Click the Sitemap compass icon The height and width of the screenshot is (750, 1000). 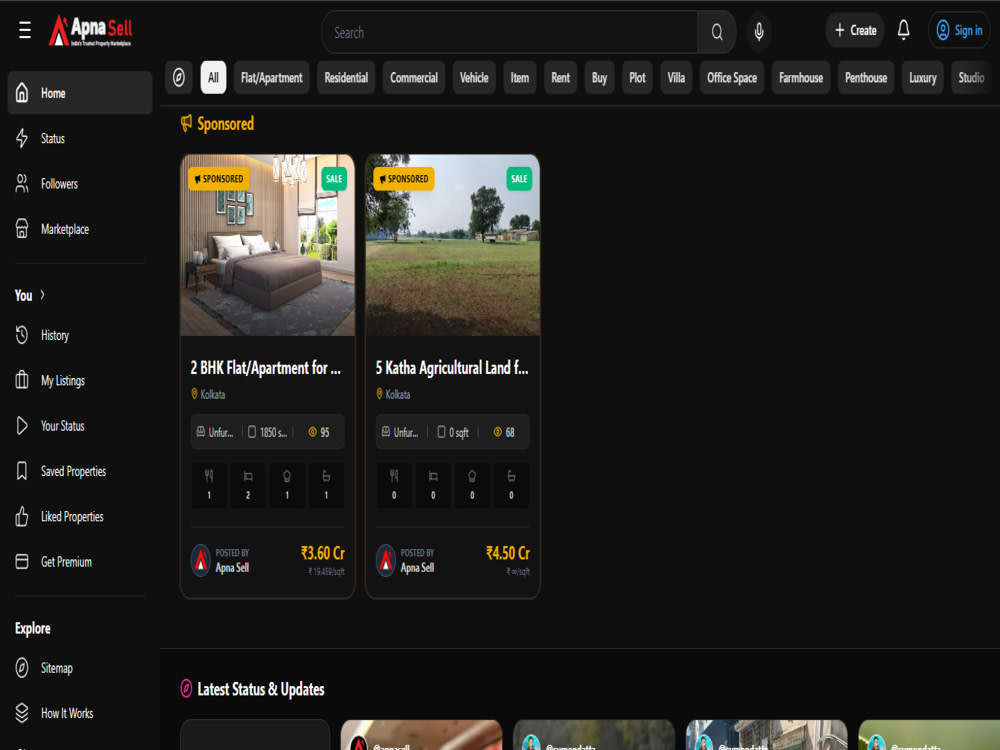tap(22, 668)
